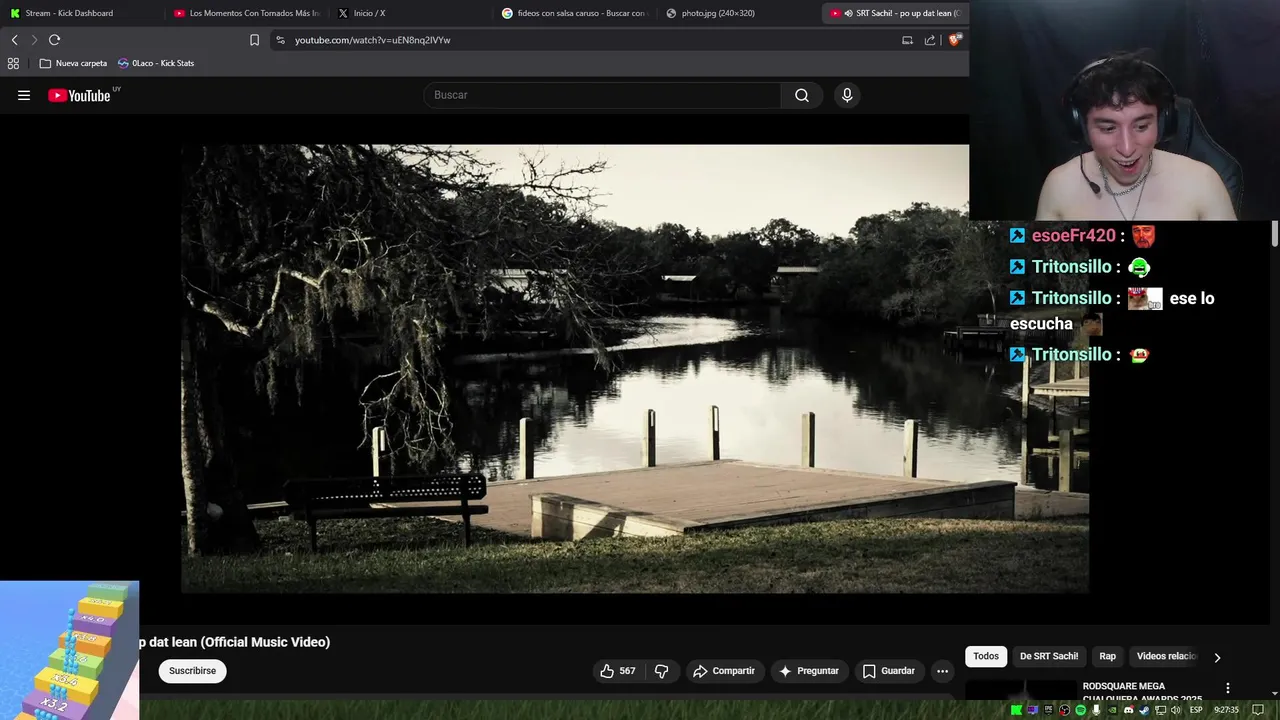This screenshot has height=720, width=1280.
Task: Click the video title Official Music Video
Action: tap(235, 642)
